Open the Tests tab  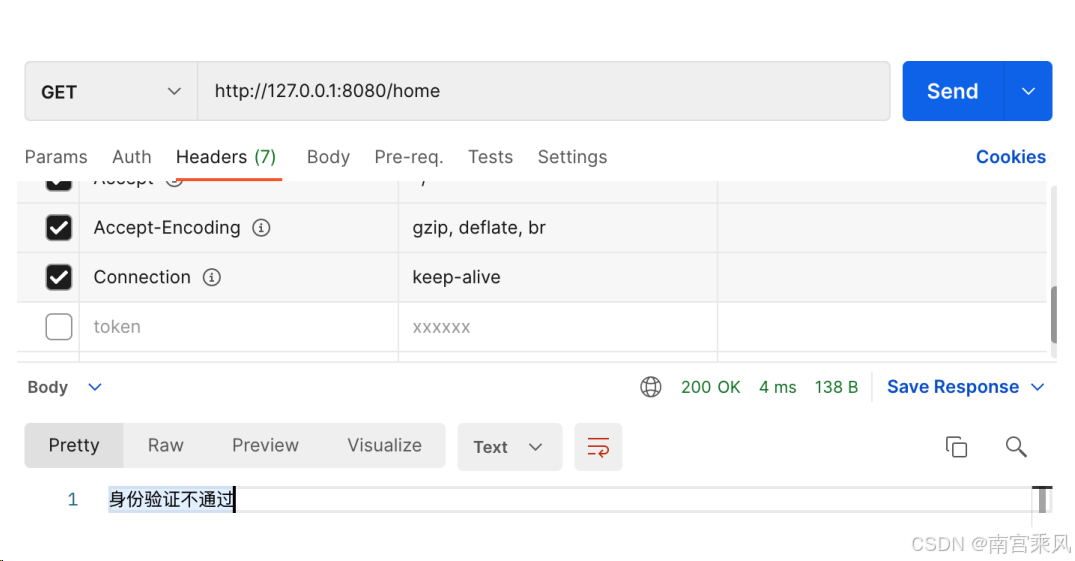[490, 157]
